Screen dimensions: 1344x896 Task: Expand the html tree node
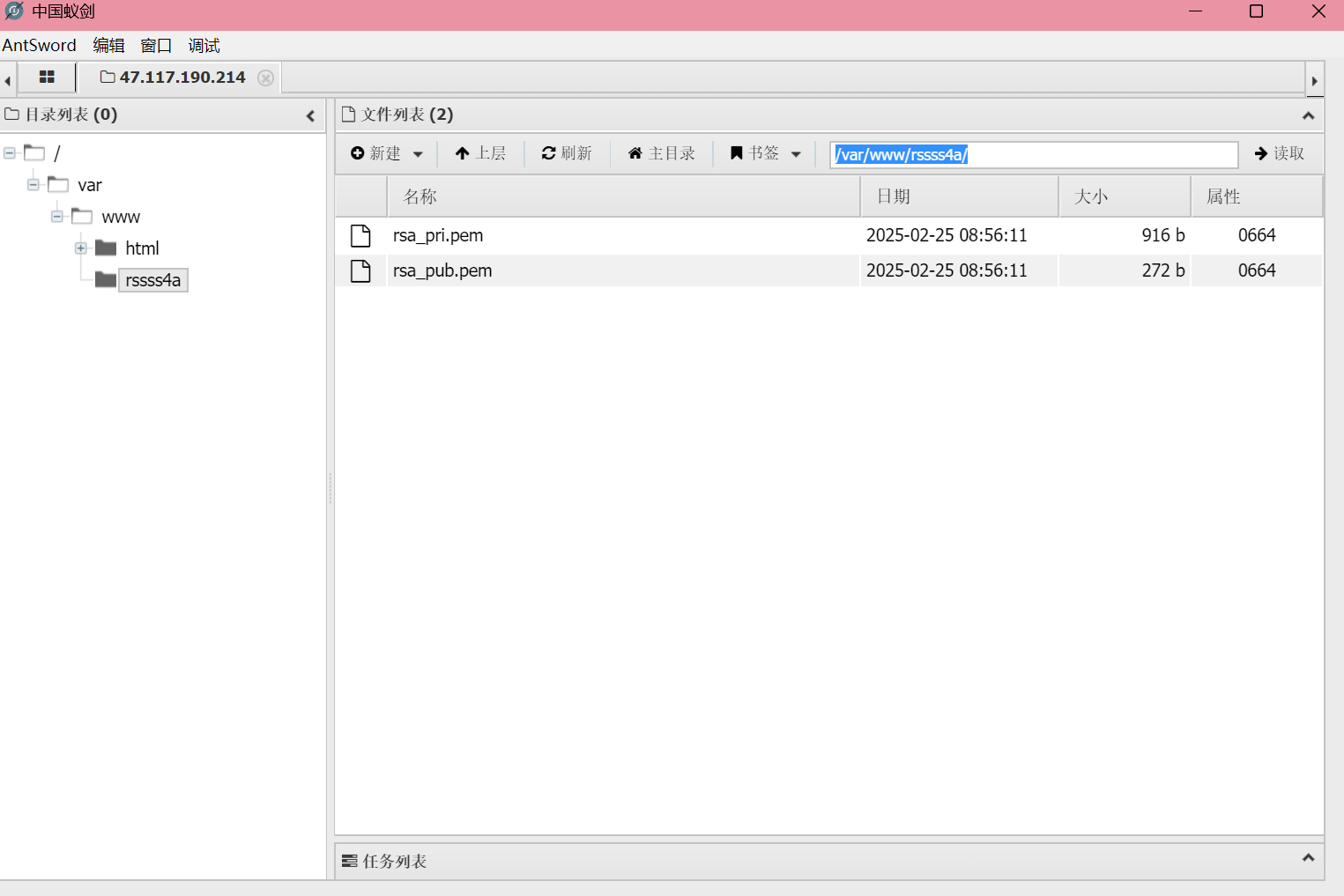(x=81, y=248)
